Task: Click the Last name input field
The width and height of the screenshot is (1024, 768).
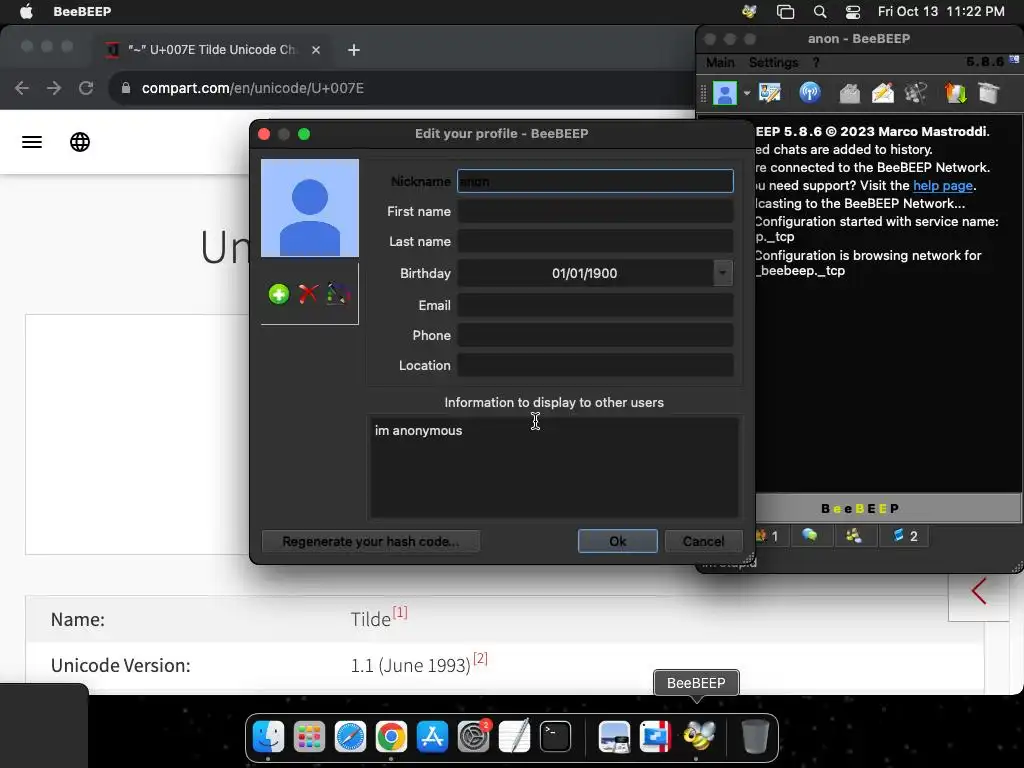Action: click(595, 242)
